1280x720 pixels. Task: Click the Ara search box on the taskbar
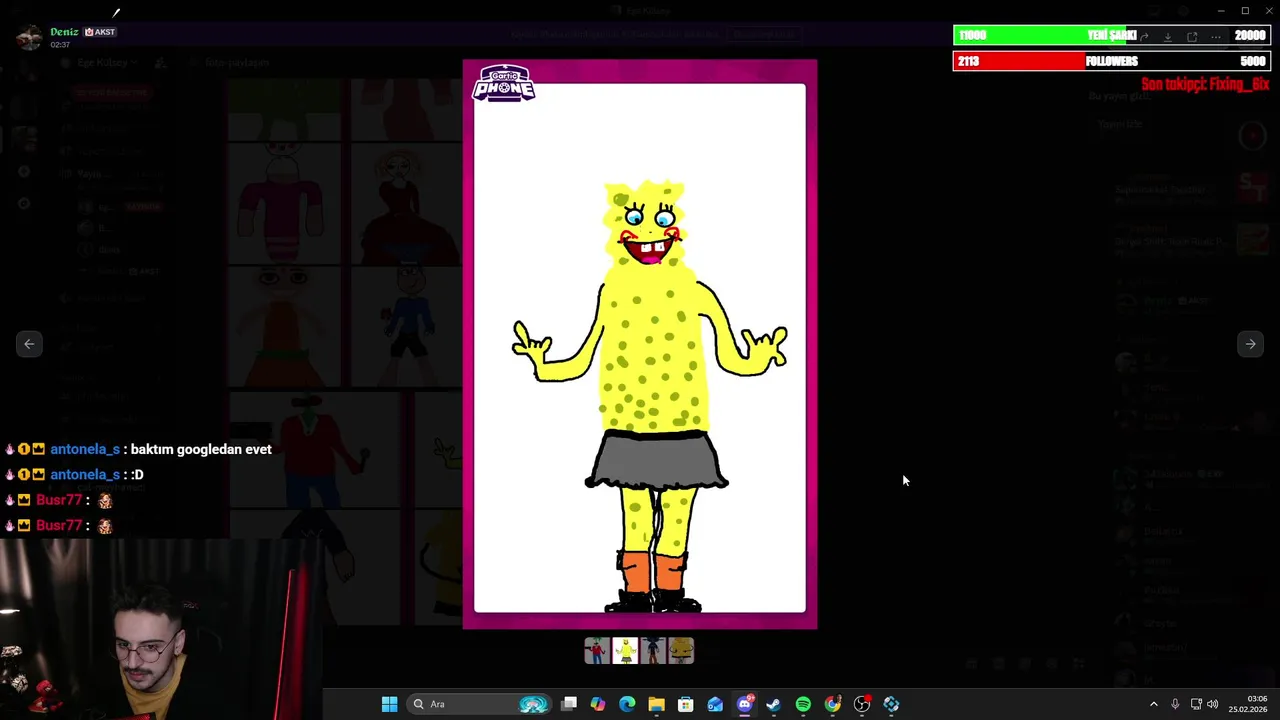pos(481,704)
